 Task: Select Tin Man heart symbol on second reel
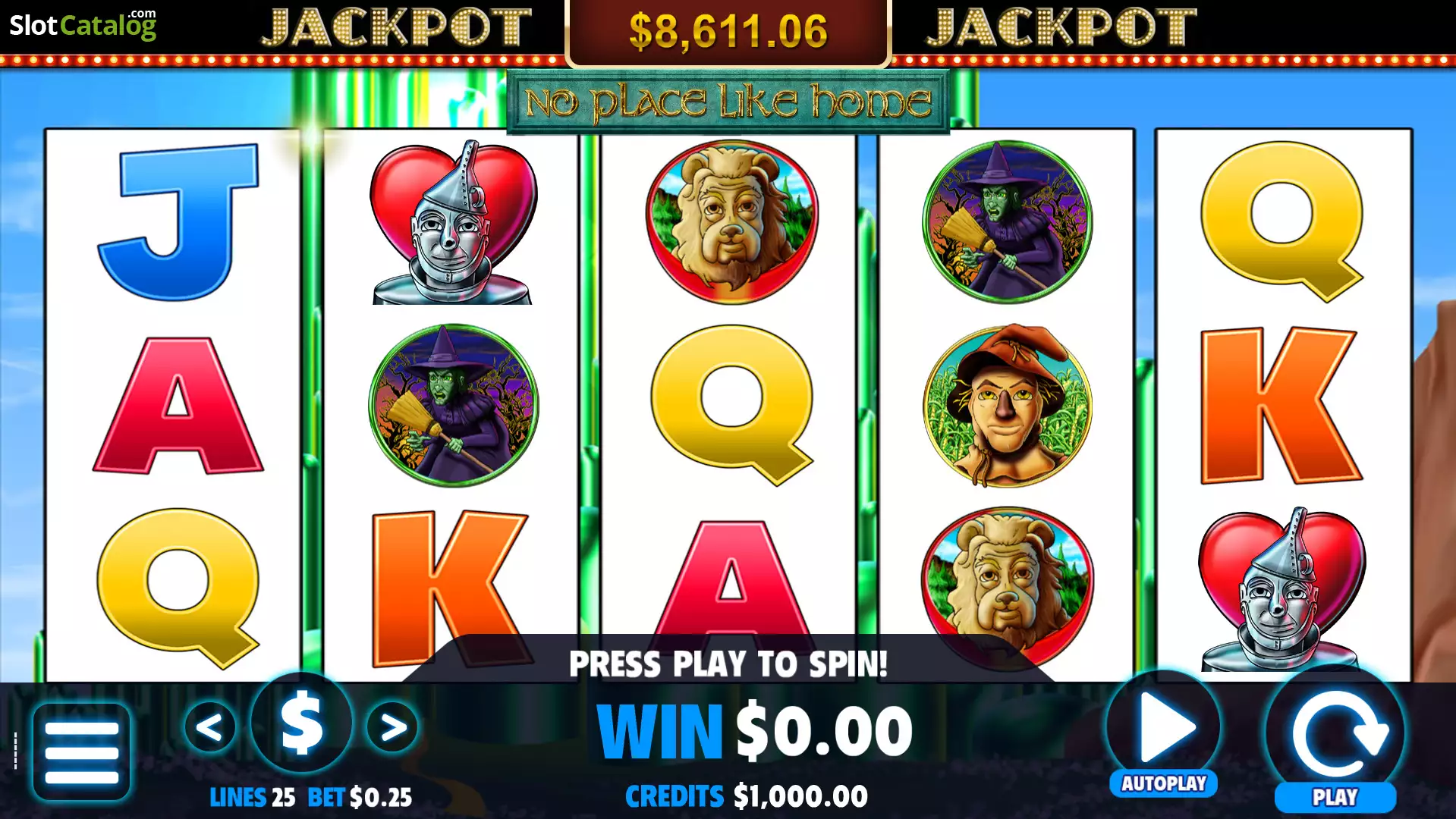[x=453, y=223]
